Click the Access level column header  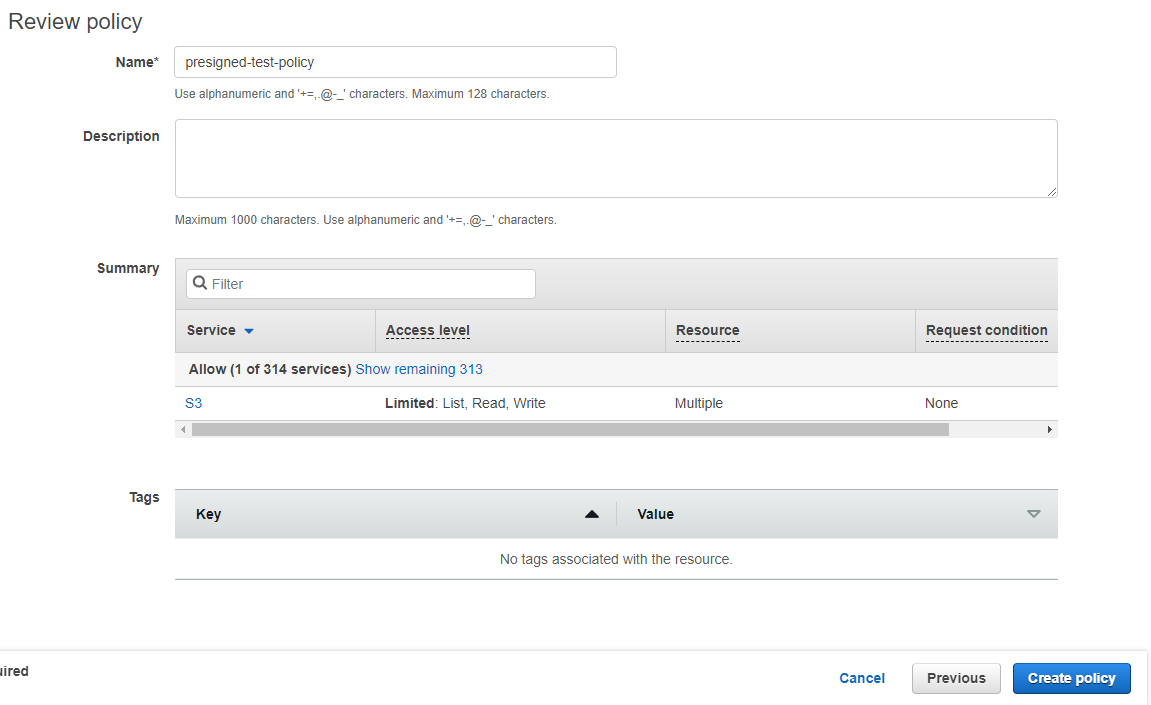tap(428, 330)
